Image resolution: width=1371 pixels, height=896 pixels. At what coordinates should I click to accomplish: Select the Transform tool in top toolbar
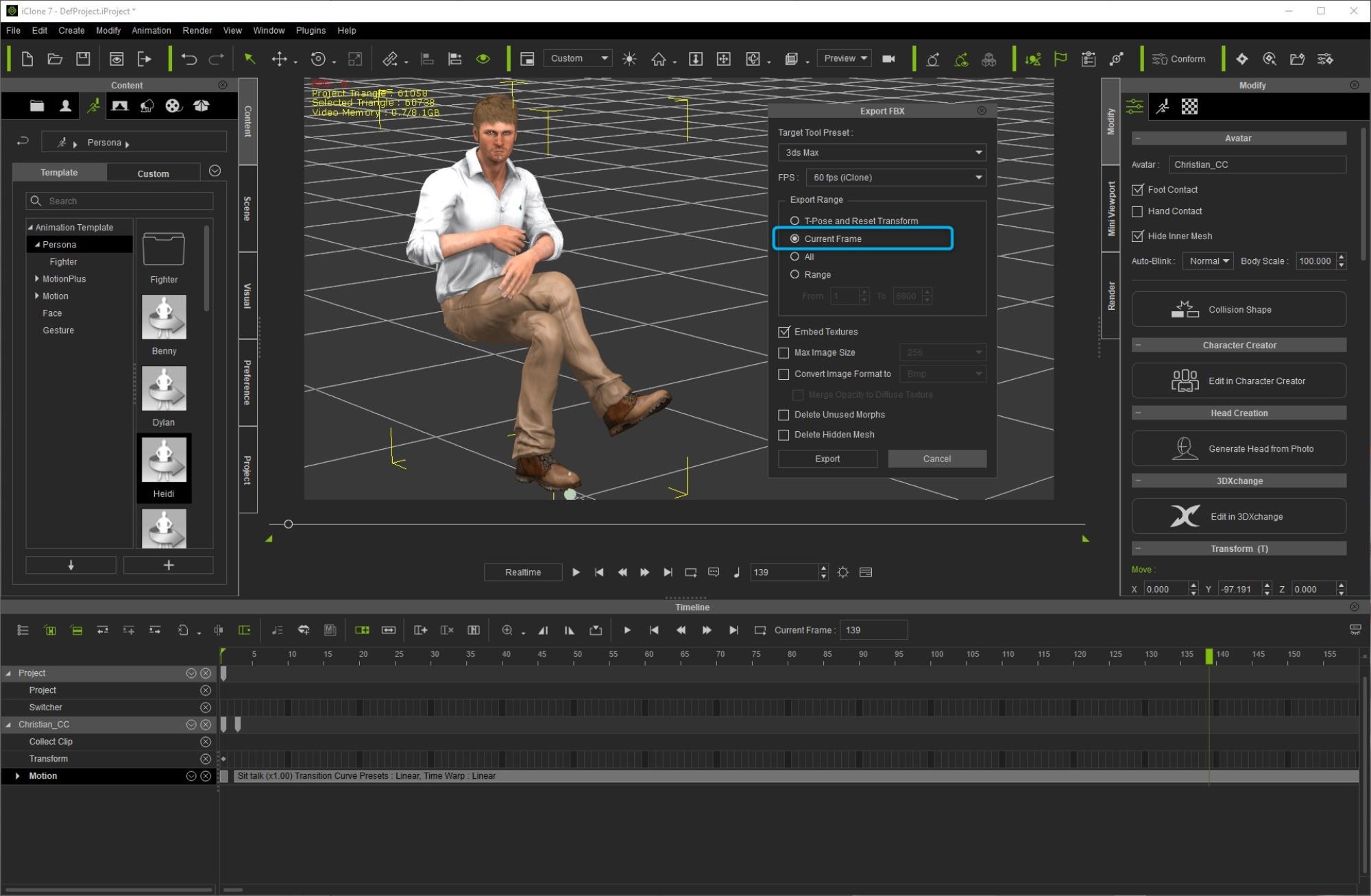280,58
